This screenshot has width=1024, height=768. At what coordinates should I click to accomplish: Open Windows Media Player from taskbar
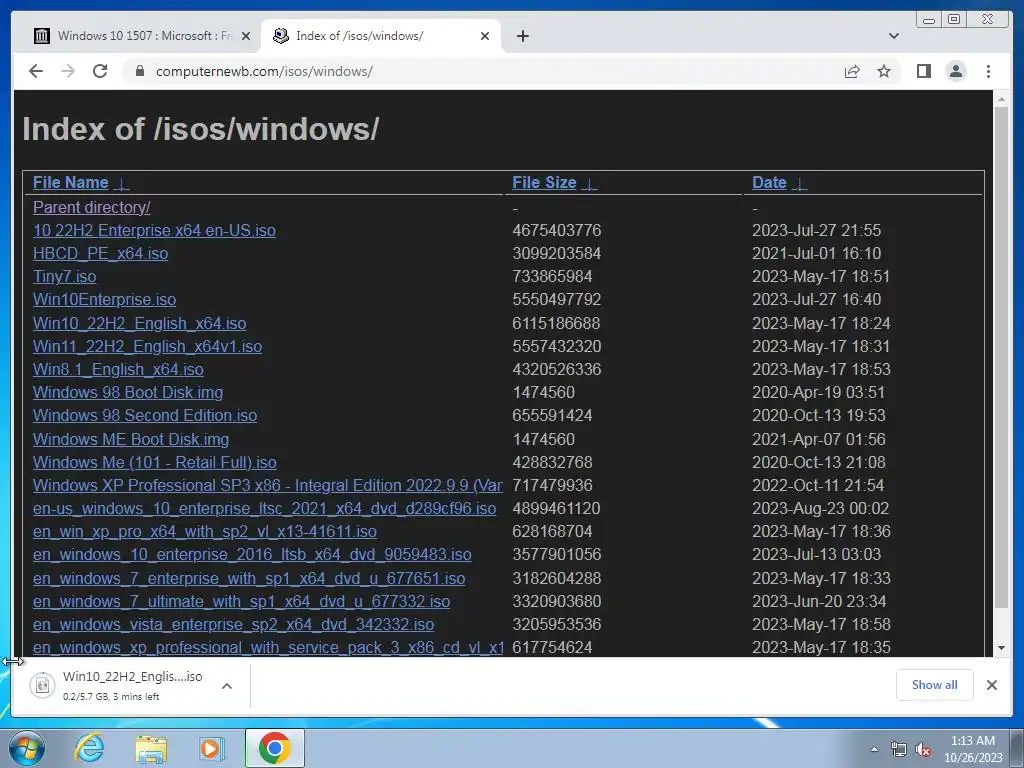(210, 748)
